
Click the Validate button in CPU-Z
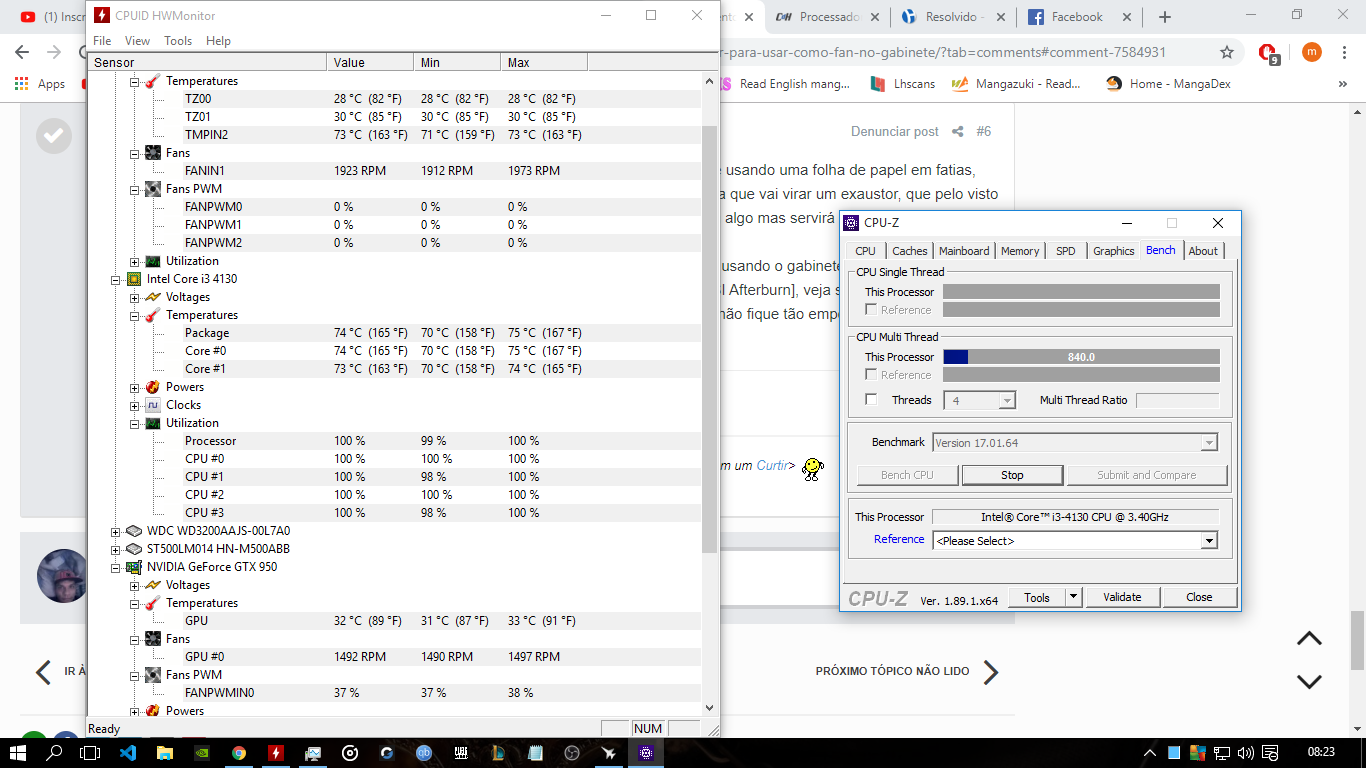(1122, 597)
